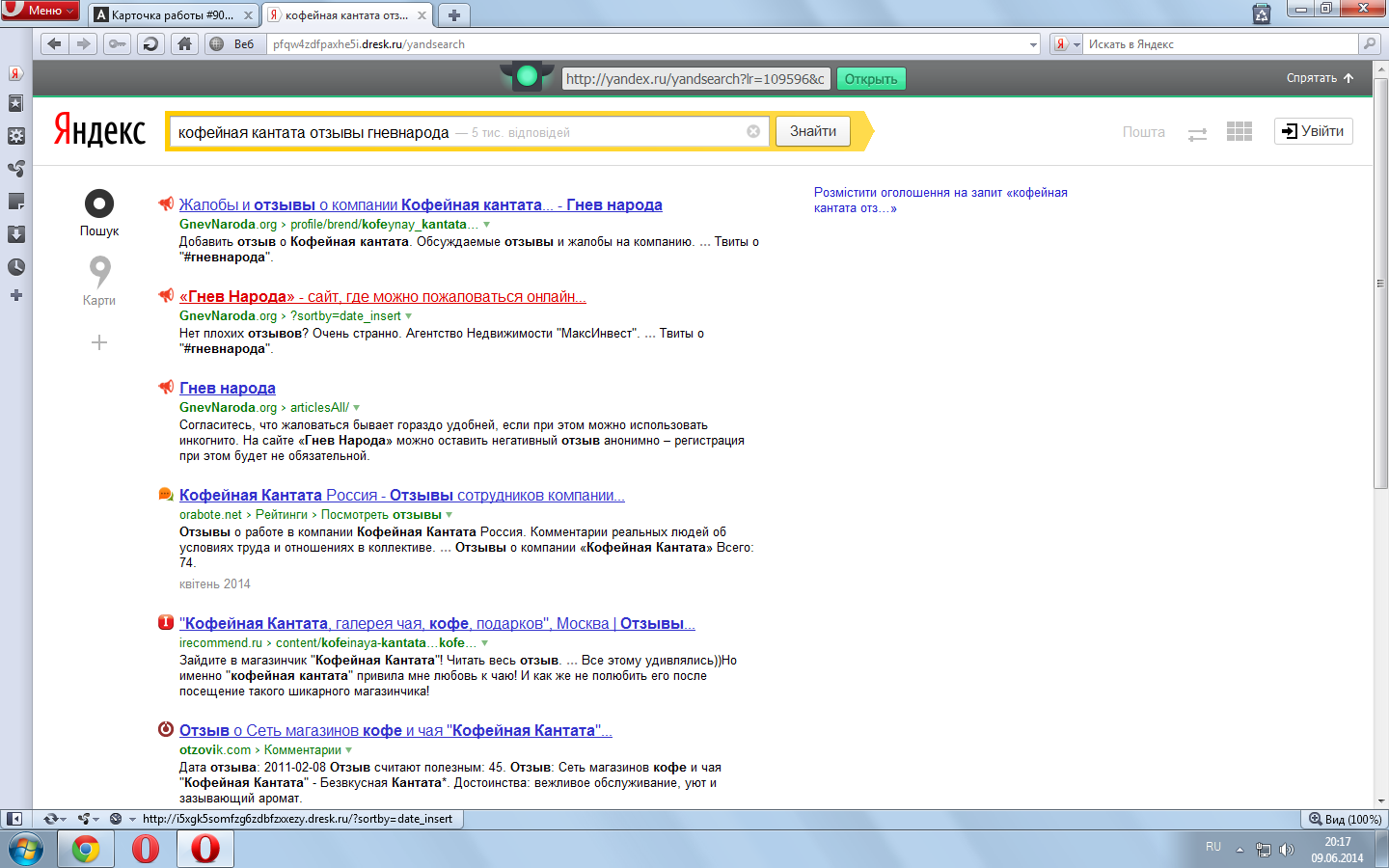
Task: Click the plus icon under Карти
Action: pos(98,342)
